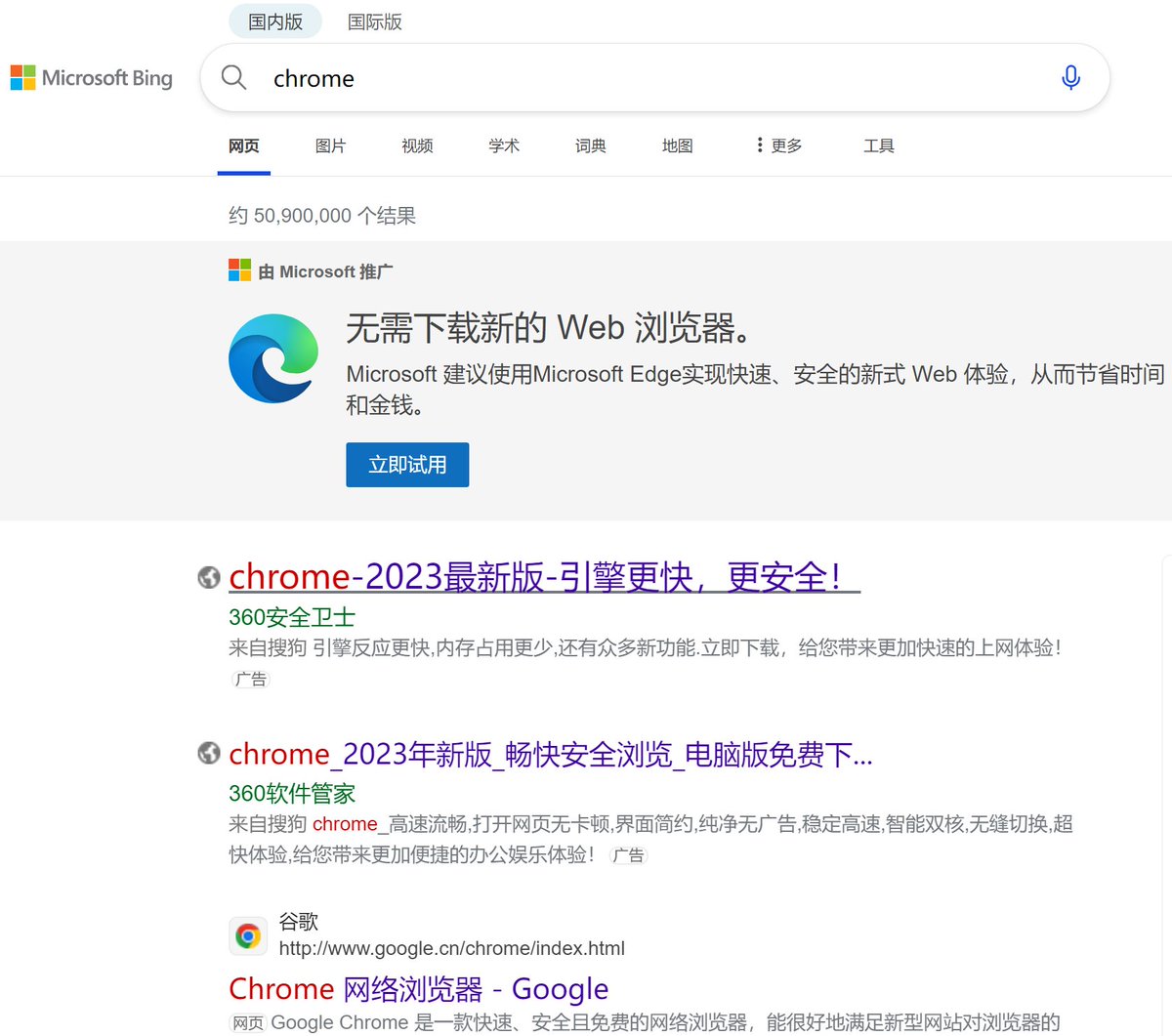The image size is (1172, 1036).
Task: Select the 学术 tab
Action: pyautogui.click(x=504, y=145)
